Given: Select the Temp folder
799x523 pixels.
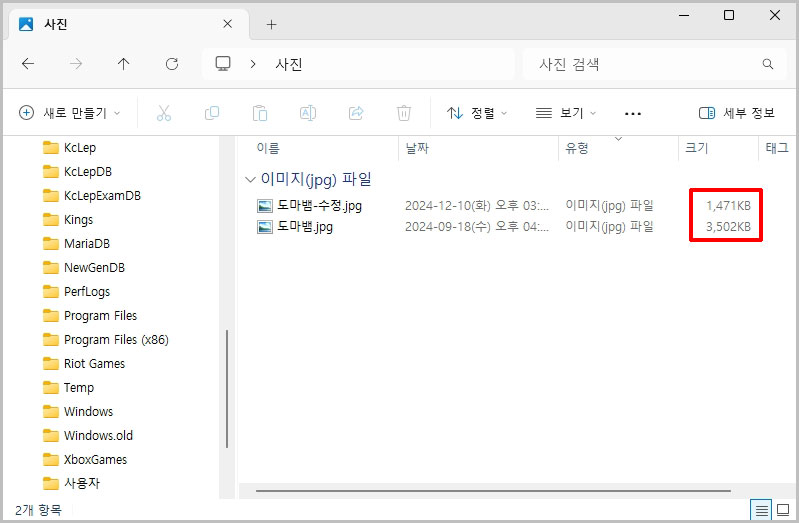Looking at the screenshot, I should click(x=69, y=387).
